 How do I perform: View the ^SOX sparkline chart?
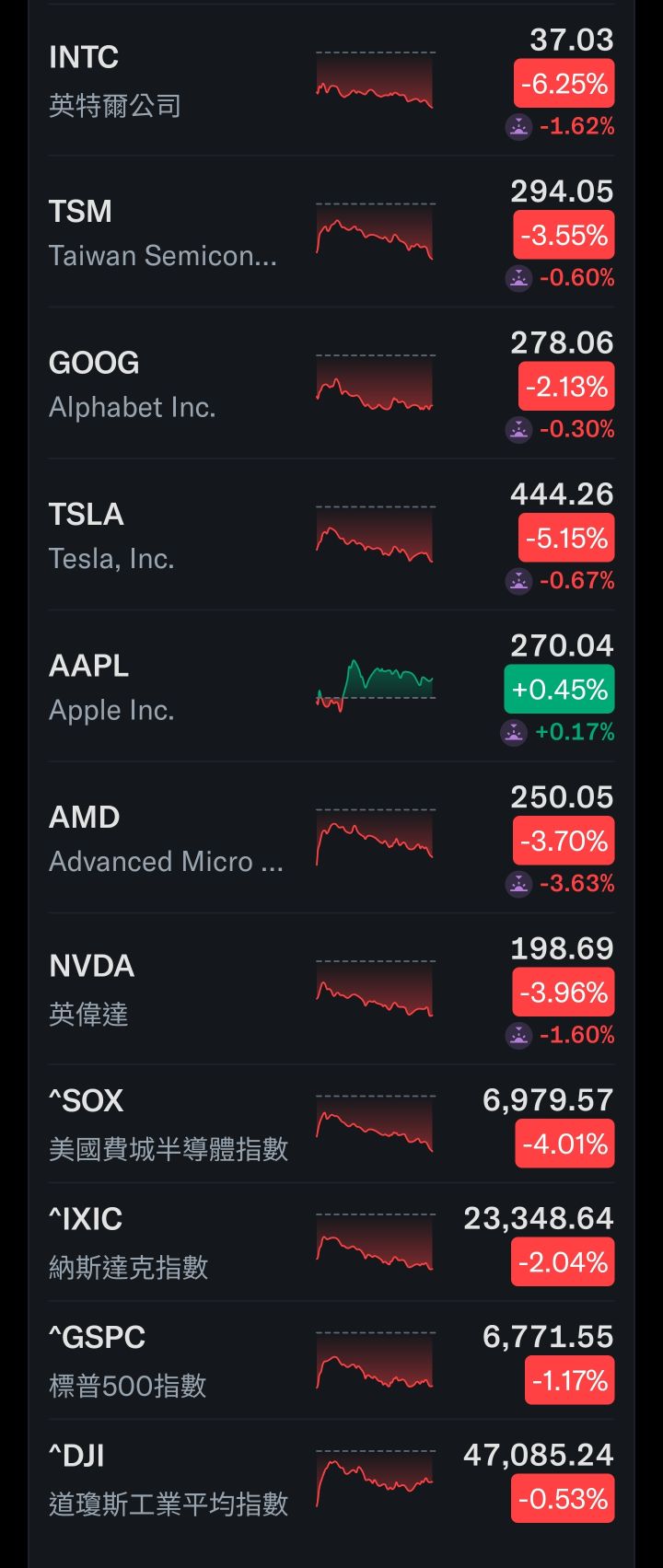(374, 1124)
